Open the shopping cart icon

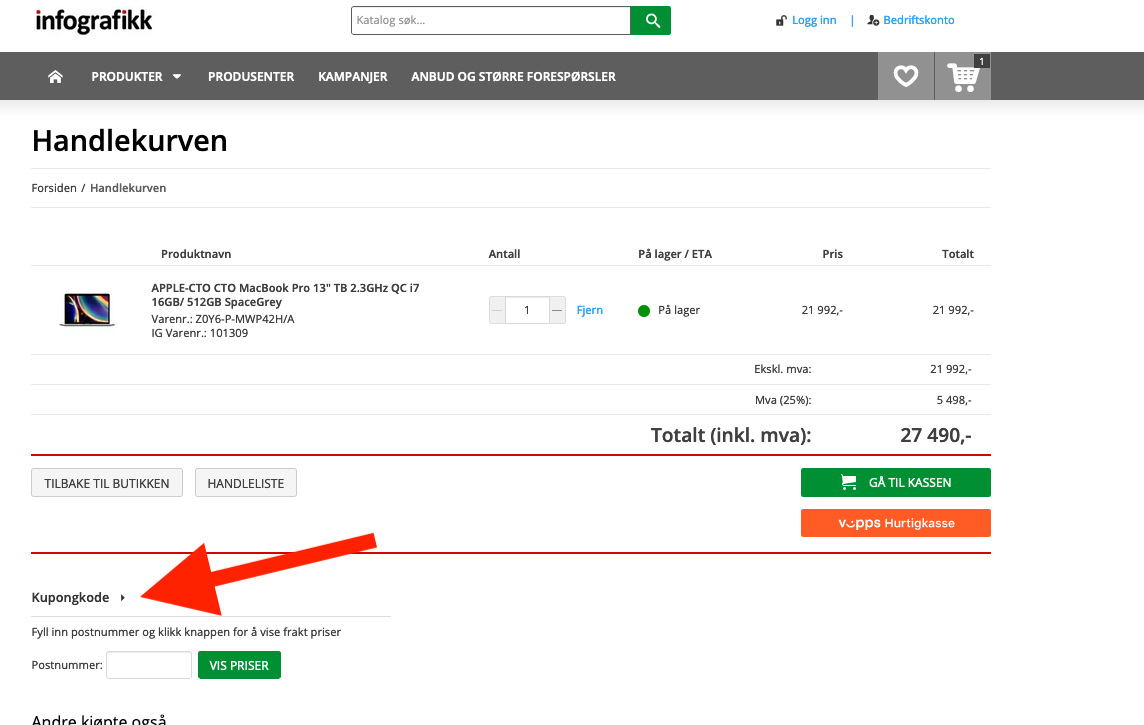pyautogui.click(x=963, y=76)
